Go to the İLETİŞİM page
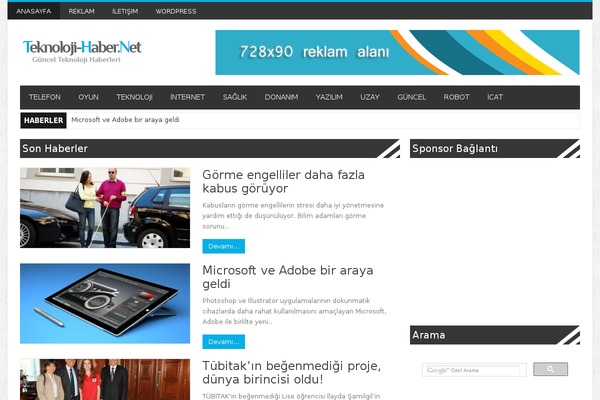Image resolution: width=600 pixels, height=400 pixels. 125,11
